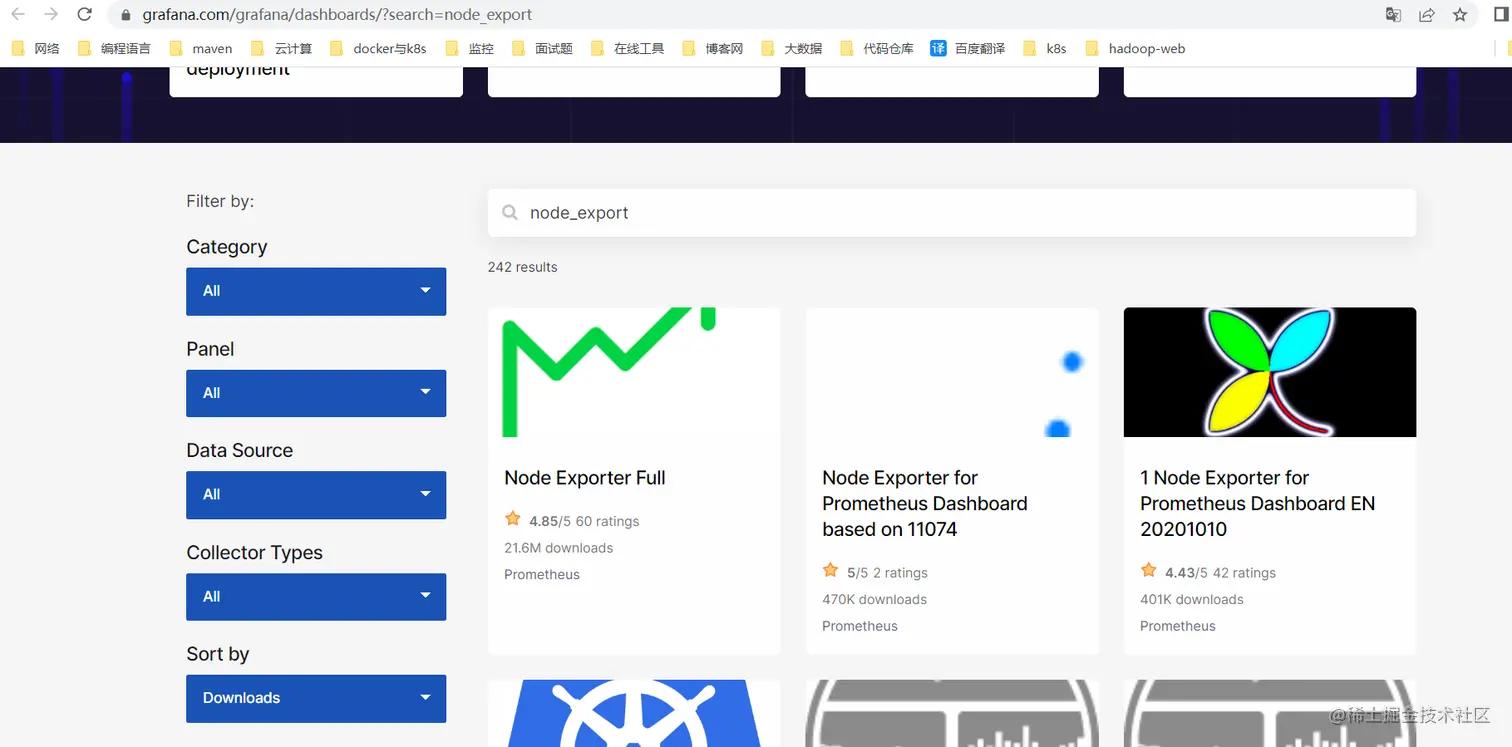Viewport: 1512px width, 747px height.
Task: Open the docker与k8s bookmark folder
Action: tap(378, 48)
